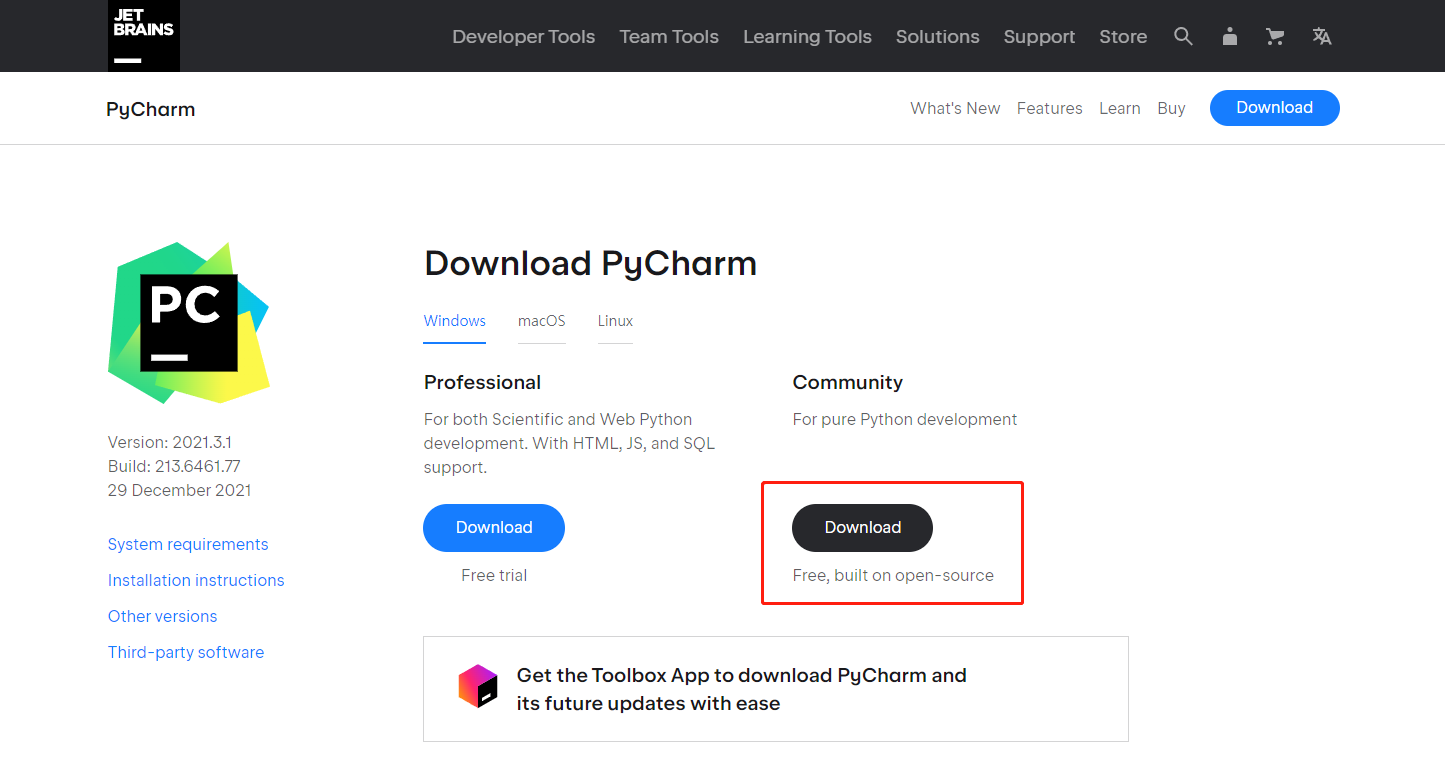Viewport: 1445px width, 769px height.
Task: Open Team Tools menu
Action: pyautogui.click(x=669, y=36)
